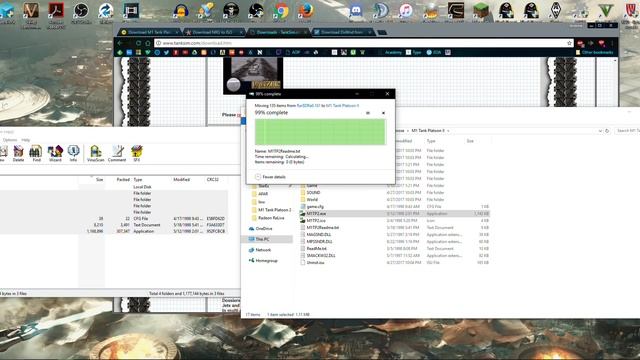Collapse dialog with Fewer details
Screen dimensions: 640x360
pos(270,177)
